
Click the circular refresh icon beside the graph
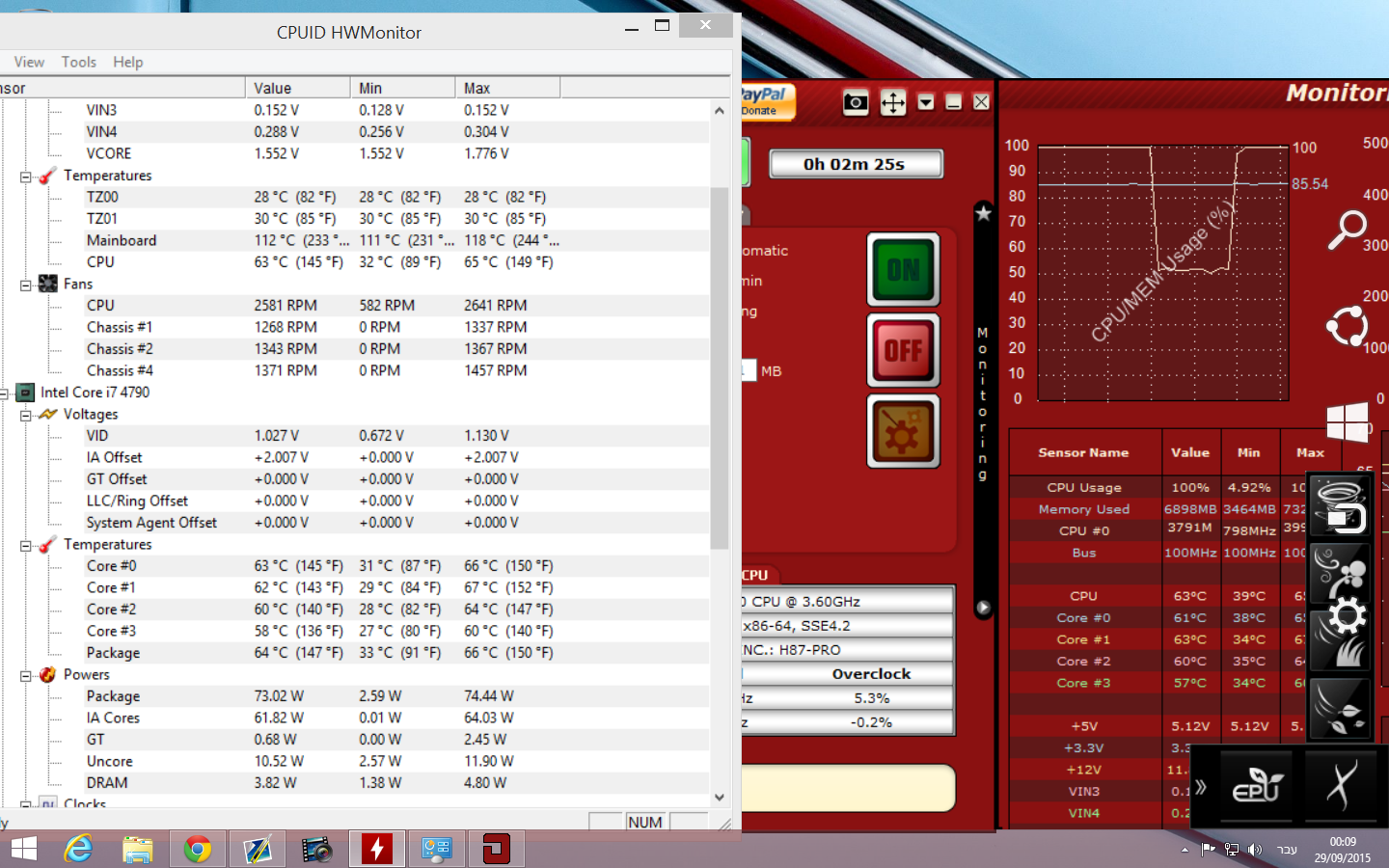point(1348,327)
